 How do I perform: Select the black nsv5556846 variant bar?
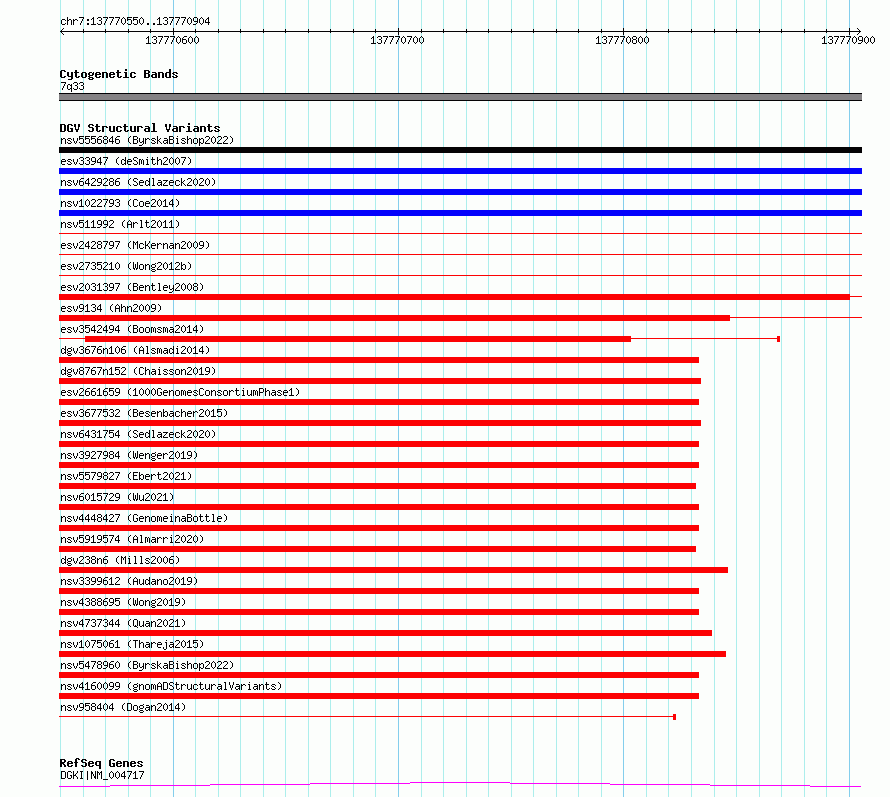[460, 150]
